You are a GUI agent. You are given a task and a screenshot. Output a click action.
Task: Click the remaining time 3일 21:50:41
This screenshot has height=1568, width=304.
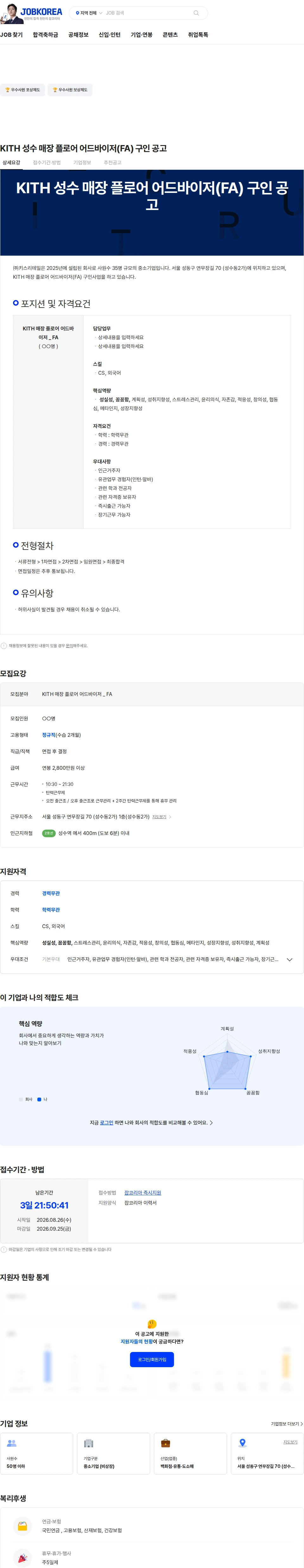coord(44,1205)
